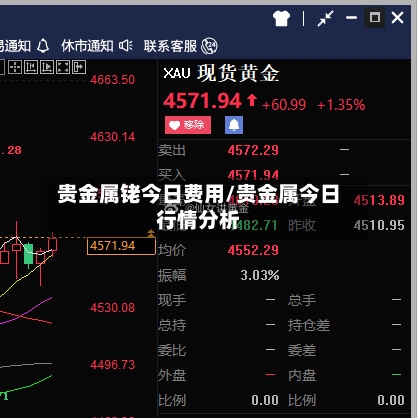Viewport: 417px width, 418px height.
Task: Click the 委比 label
Action: 172,350
